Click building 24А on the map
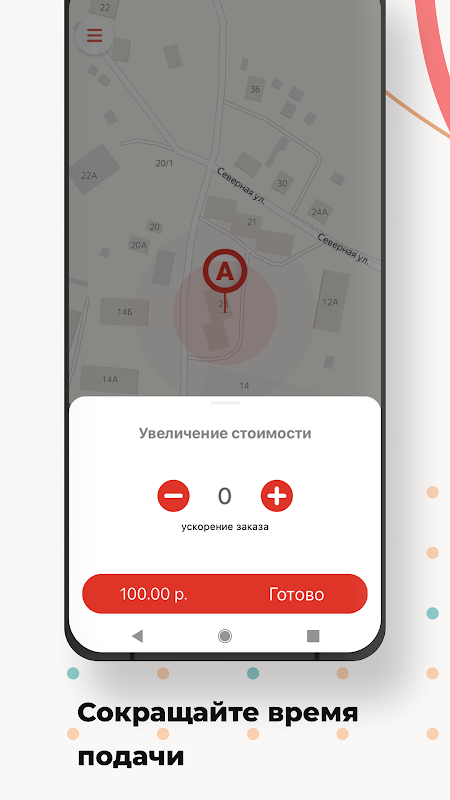 [x=320, y=210]
